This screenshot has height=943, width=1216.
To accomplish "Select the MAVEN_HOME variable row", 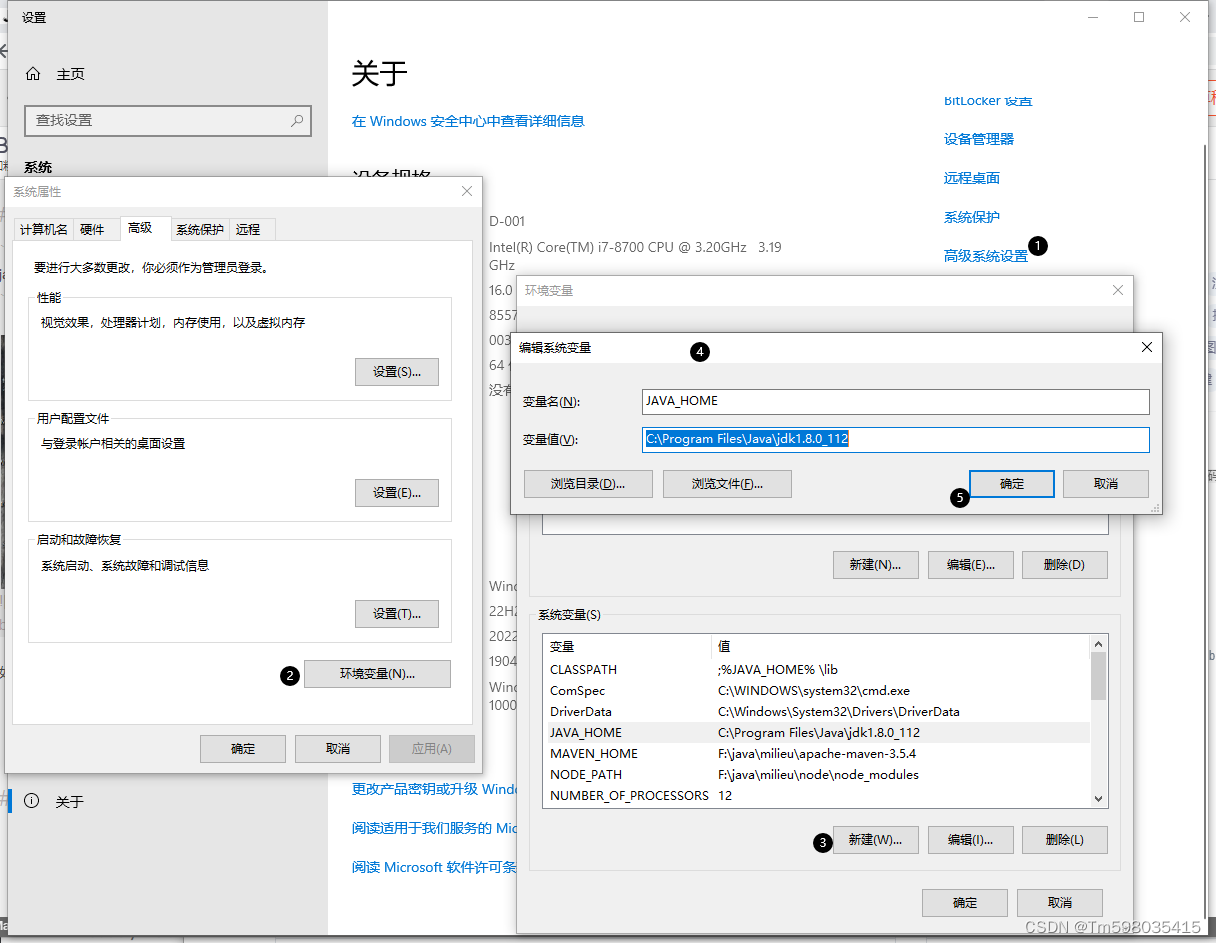I will coord(817,753).
